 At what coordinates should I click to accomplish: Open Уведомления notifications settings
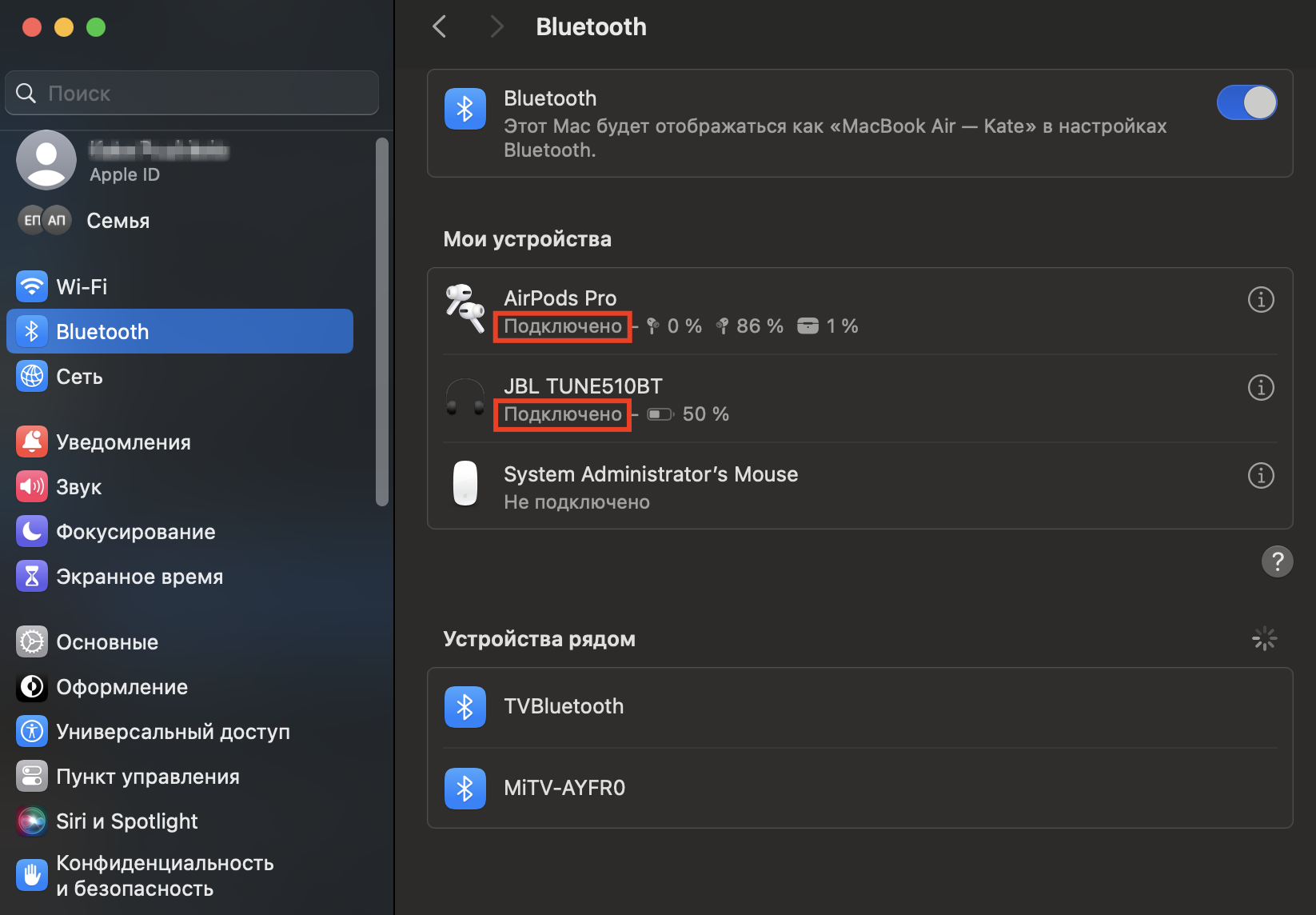click(180, 442)
